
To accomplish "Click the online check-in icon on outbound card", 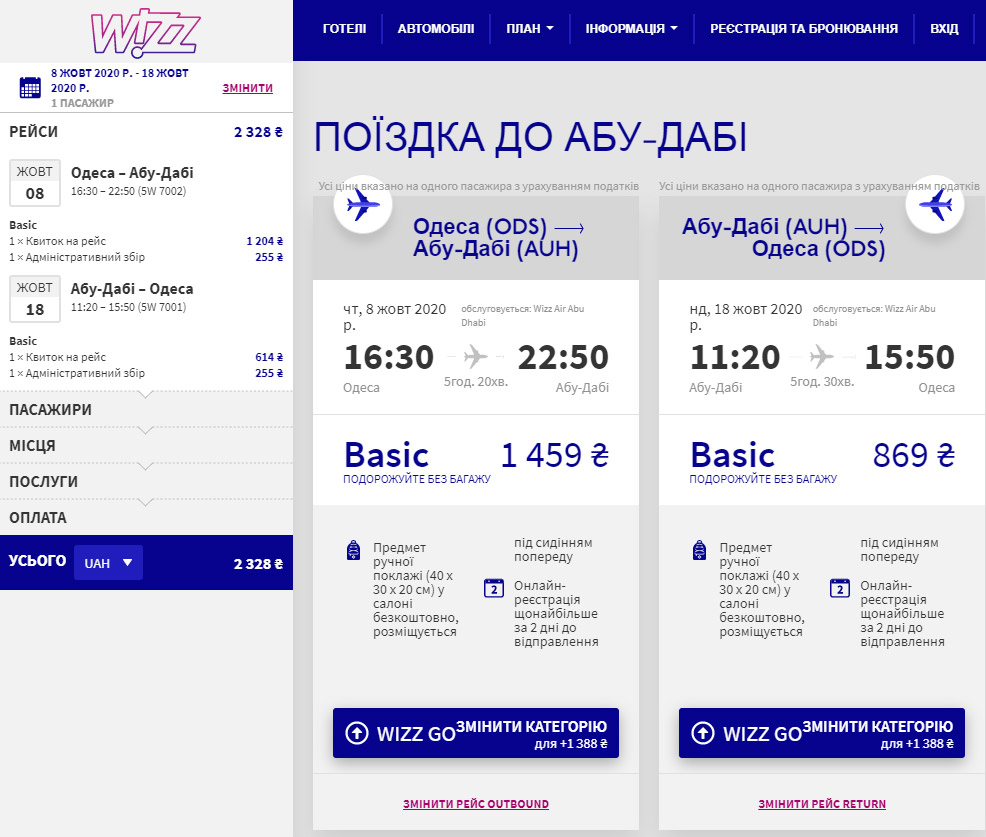I will pyautogui.click(x=492, y=590).
